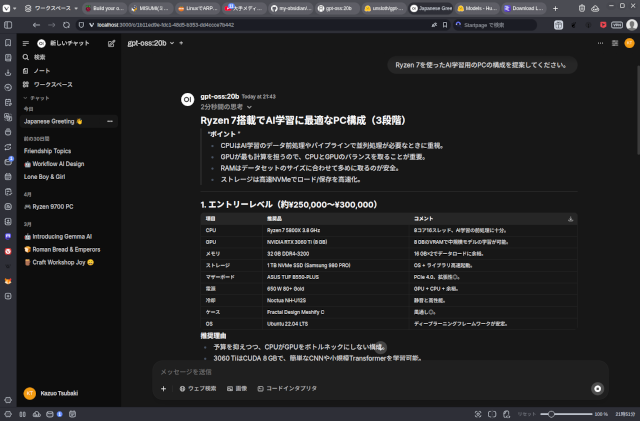Open the downloads panel in sidebar
Screen dimensions: 640x421
point(8,73)
